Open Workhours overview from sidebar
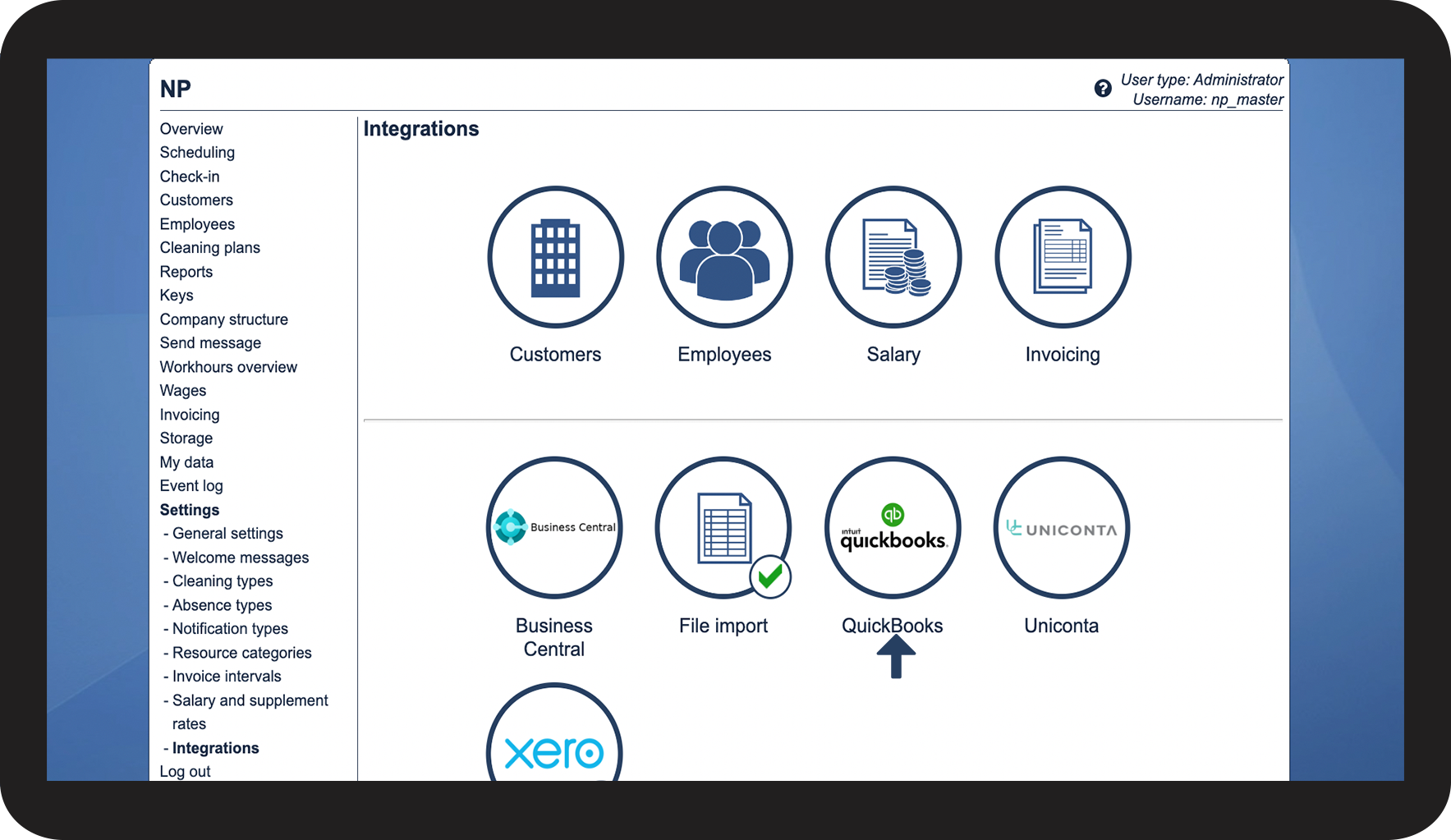 click(x=228, y=367)
